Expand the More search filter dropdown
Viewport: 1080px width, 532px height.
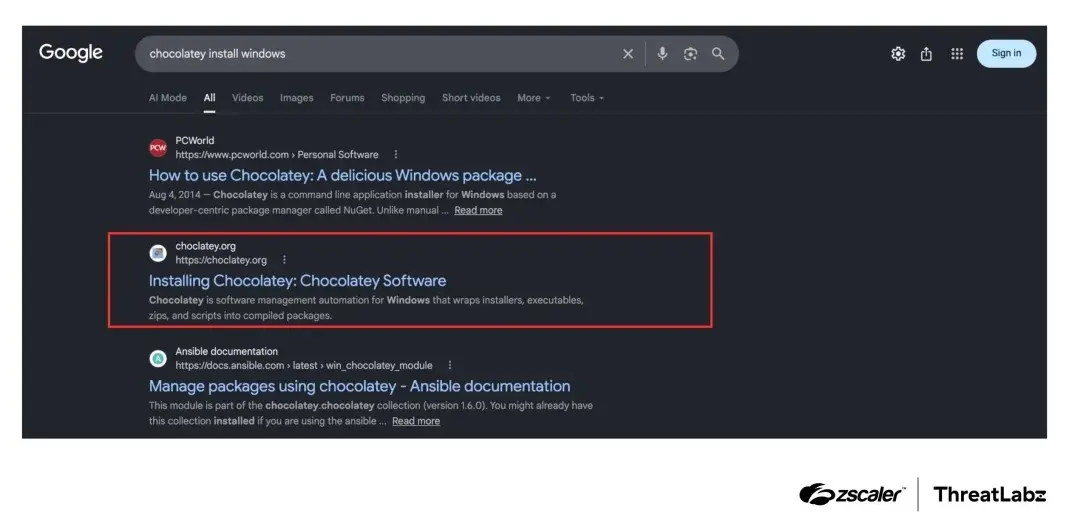(x=534, y=98)
